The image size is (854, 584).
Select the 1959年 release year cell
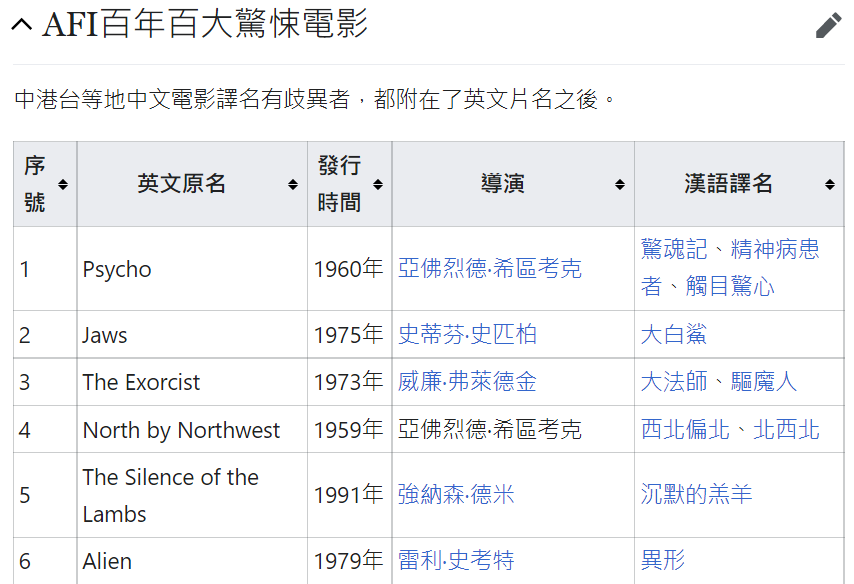click(350, 430)
